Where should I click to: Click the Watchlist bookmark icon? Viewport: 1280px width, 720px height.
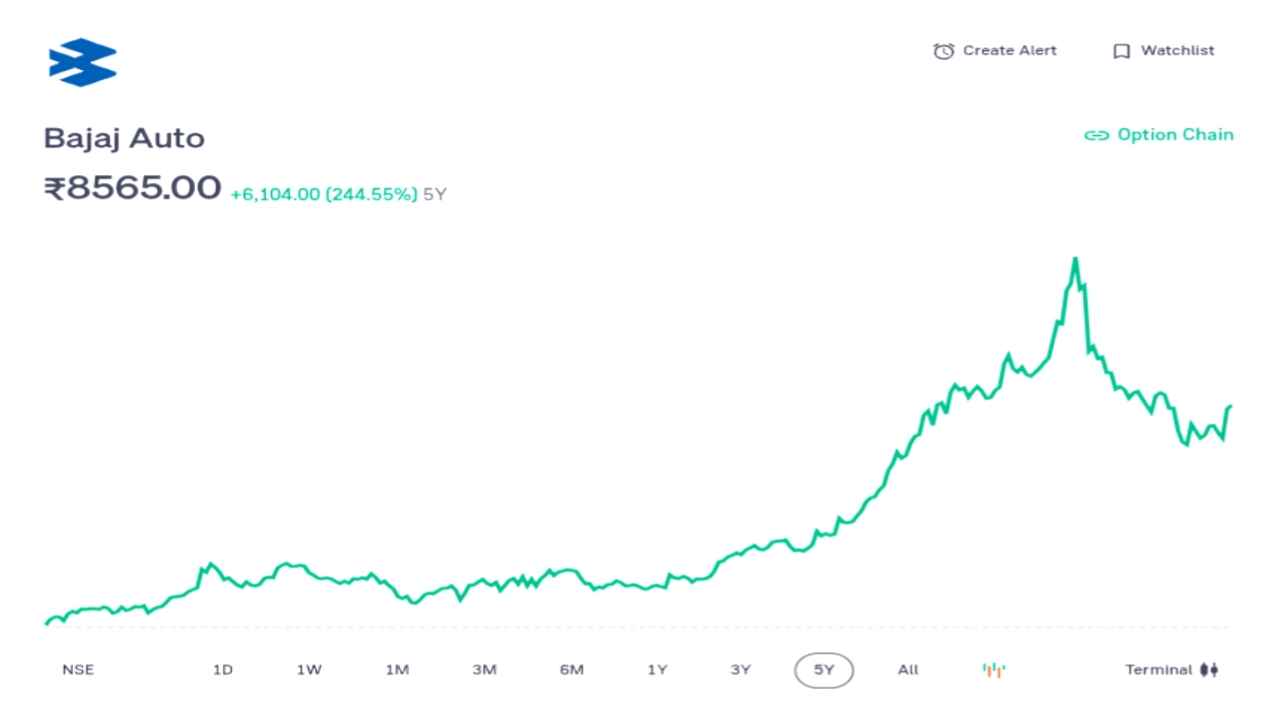point(1121,51)
